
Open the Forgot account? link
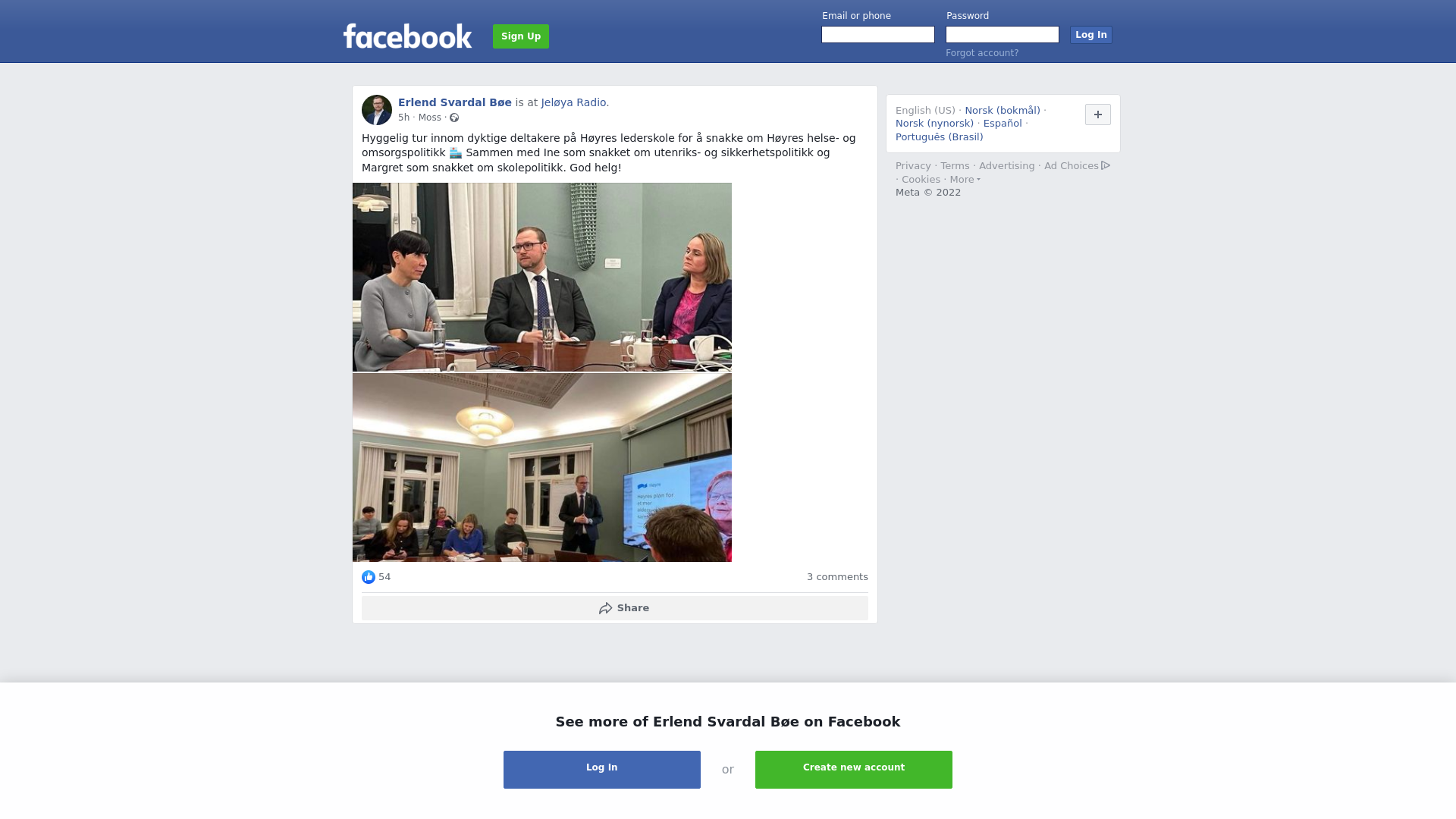(x=982, y=53)
